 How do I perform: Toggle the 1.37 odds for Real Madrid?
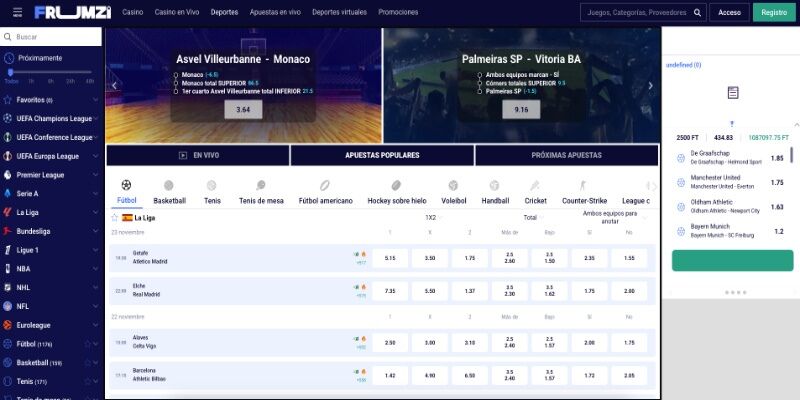(x=470, y=292)
